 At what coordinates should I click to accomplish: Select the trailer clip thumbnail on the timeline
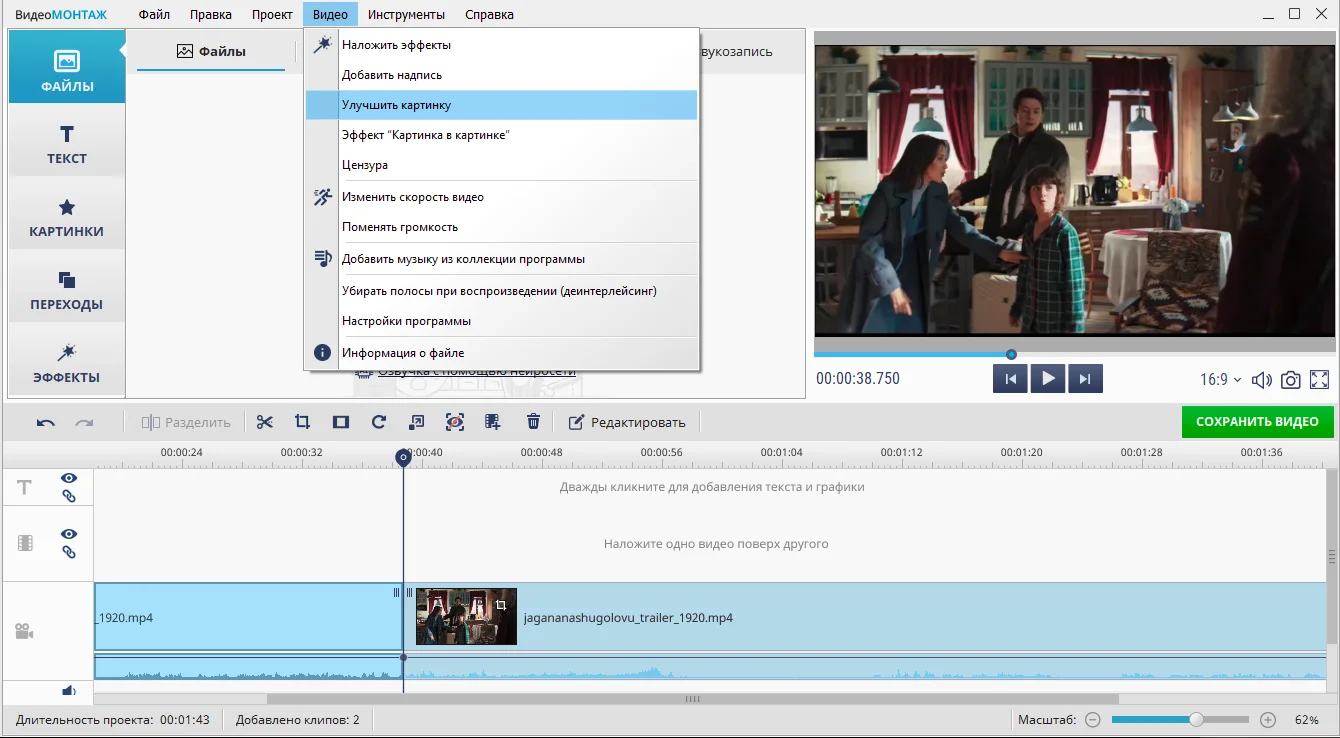466,617
